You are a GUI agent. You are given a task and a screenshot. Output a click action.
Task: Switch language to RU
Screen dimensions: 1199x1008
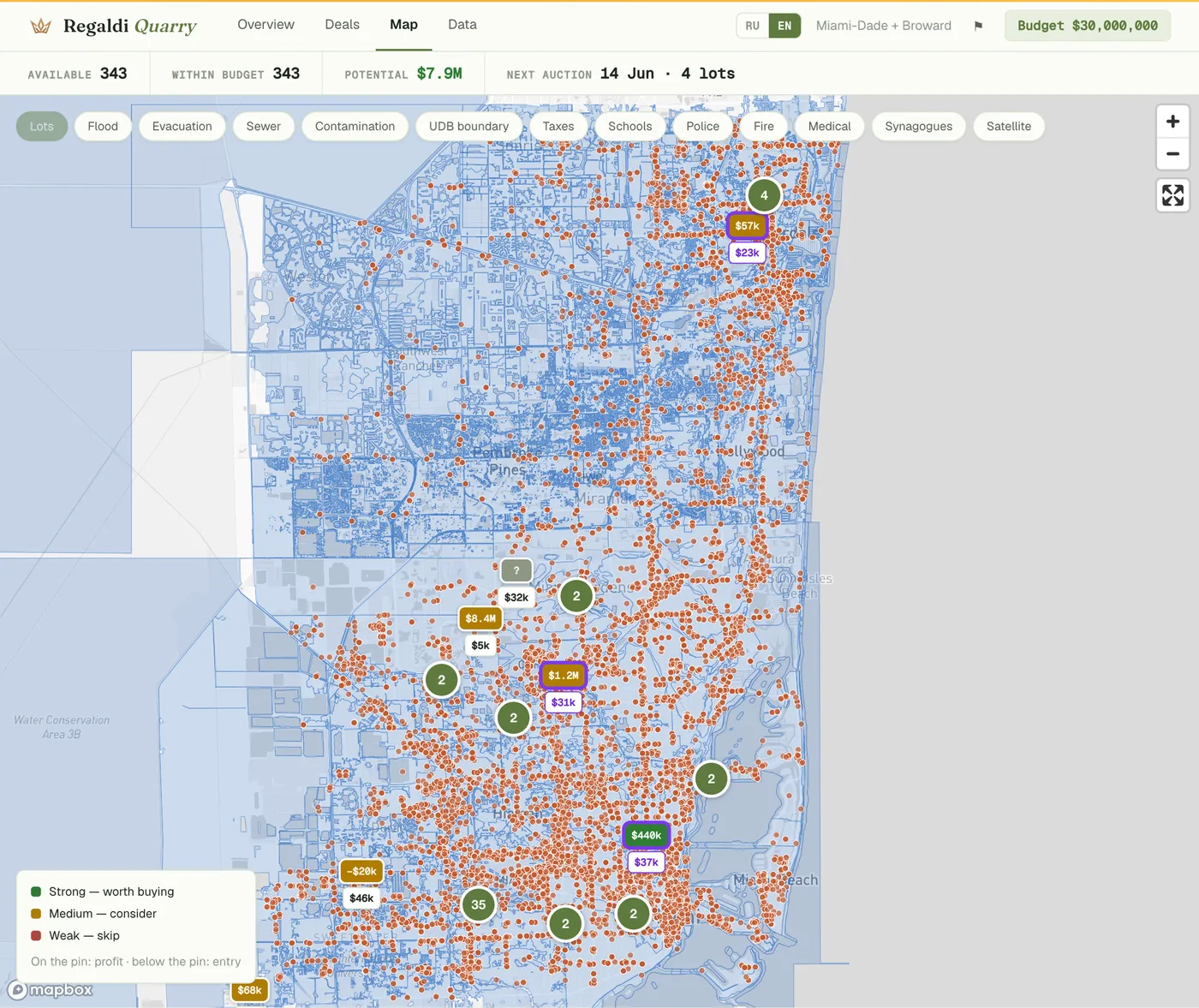pos(752,26)
